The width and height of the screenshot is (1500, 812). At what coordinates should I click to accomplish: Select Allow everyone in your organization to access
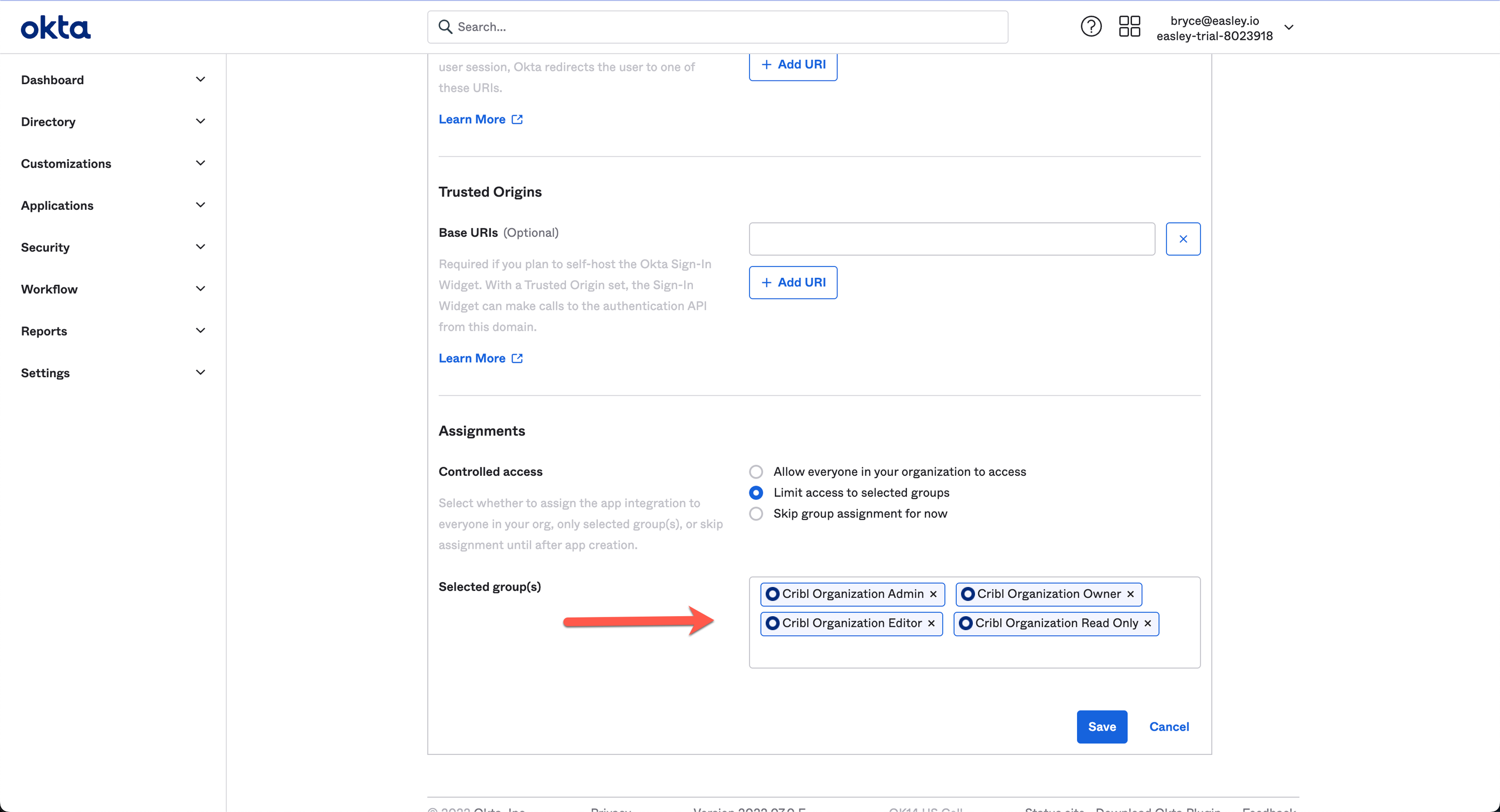click(756, 472)
